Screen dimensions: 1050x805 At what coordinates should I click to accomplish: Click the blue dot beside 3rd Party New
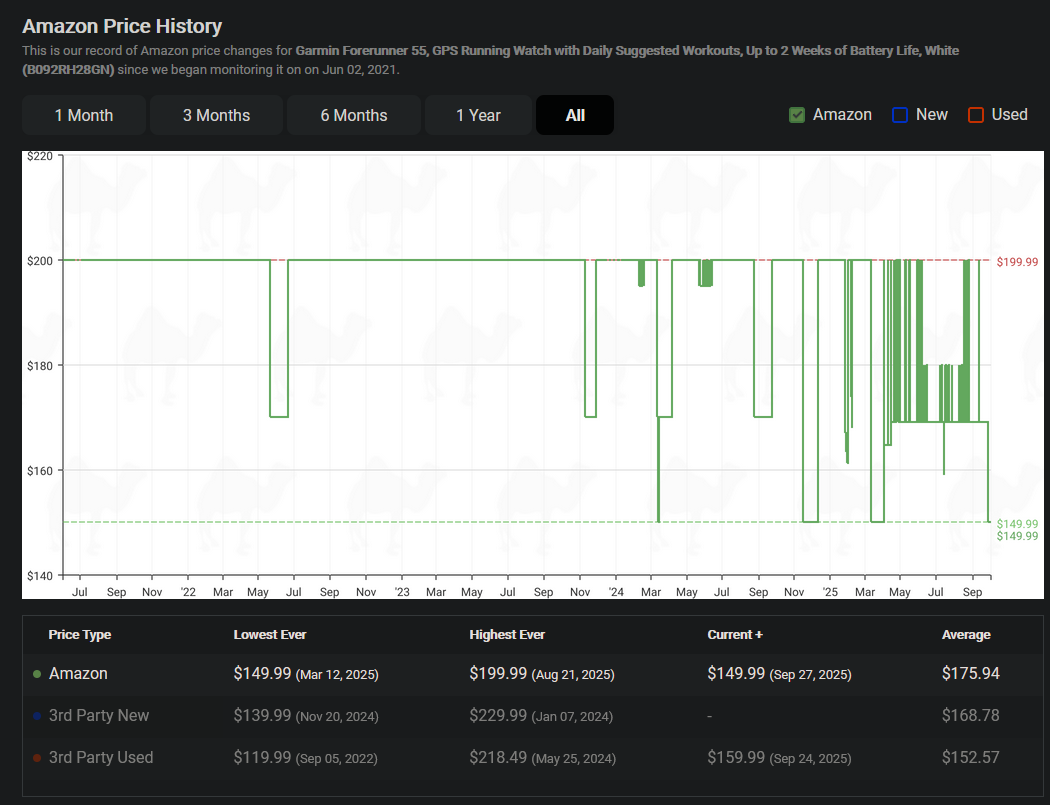37,716
